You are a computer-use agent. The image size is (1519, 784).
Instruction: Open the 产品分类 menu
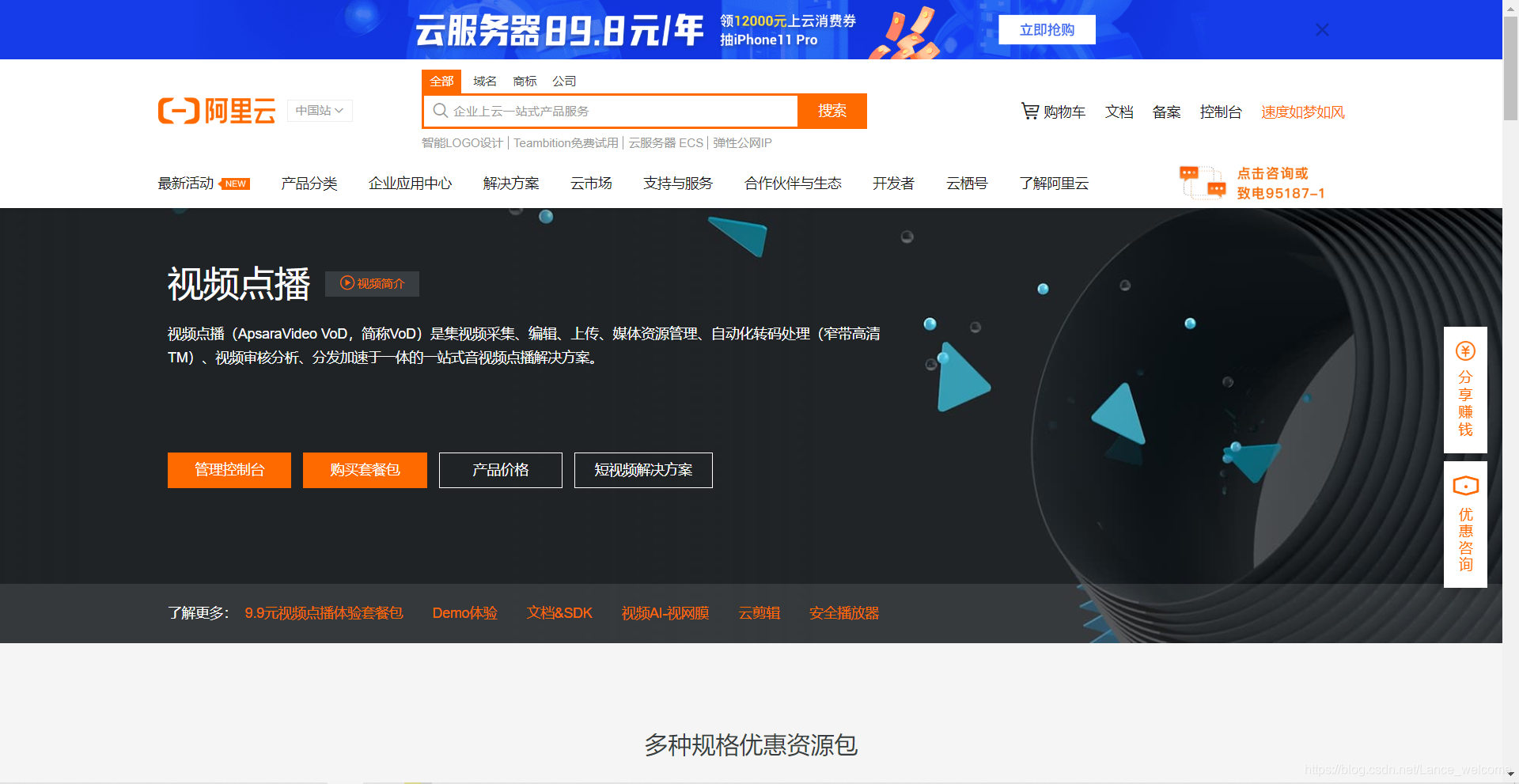(309, 184)
